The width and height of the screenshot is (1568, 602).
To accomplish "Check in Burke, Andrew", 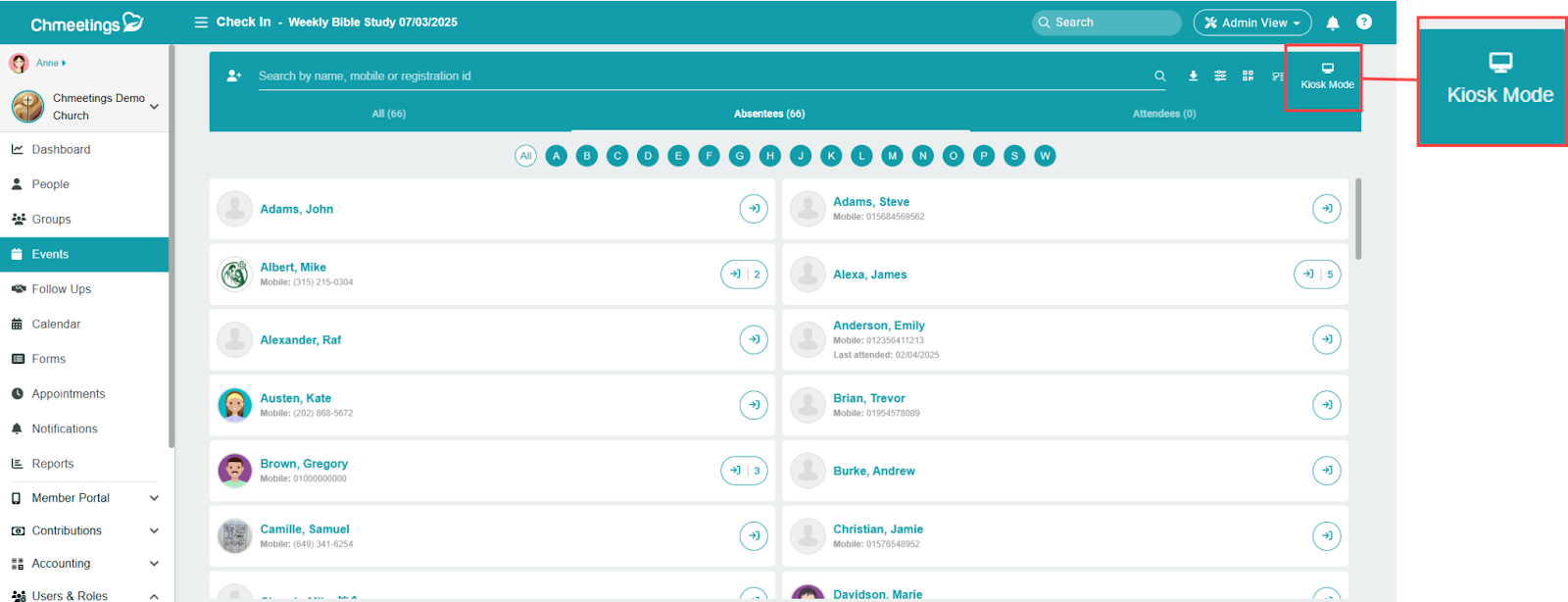I will 1327,471.
